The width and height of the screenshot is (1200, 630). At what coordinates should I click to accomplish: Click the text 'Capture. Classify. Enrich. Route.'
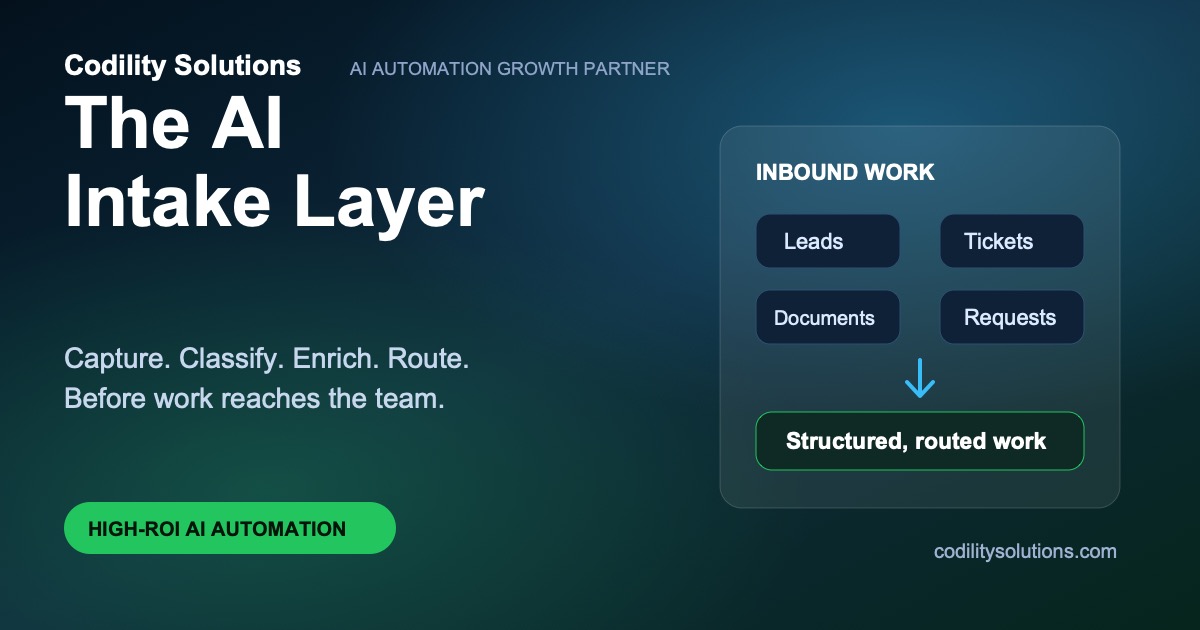coord(267,358)
